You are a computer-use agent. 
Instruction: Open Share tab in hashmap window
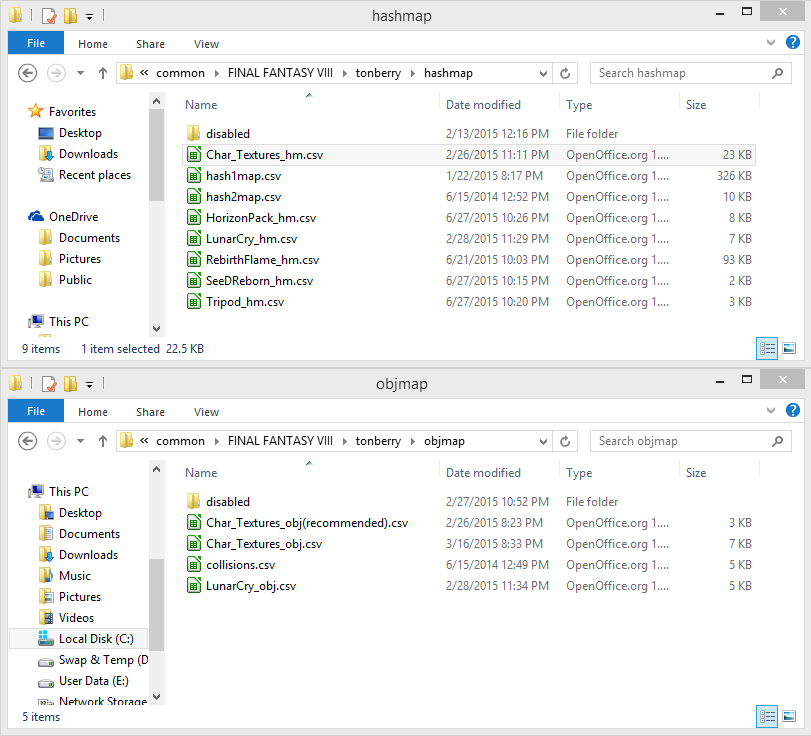(x=151, y=44)
